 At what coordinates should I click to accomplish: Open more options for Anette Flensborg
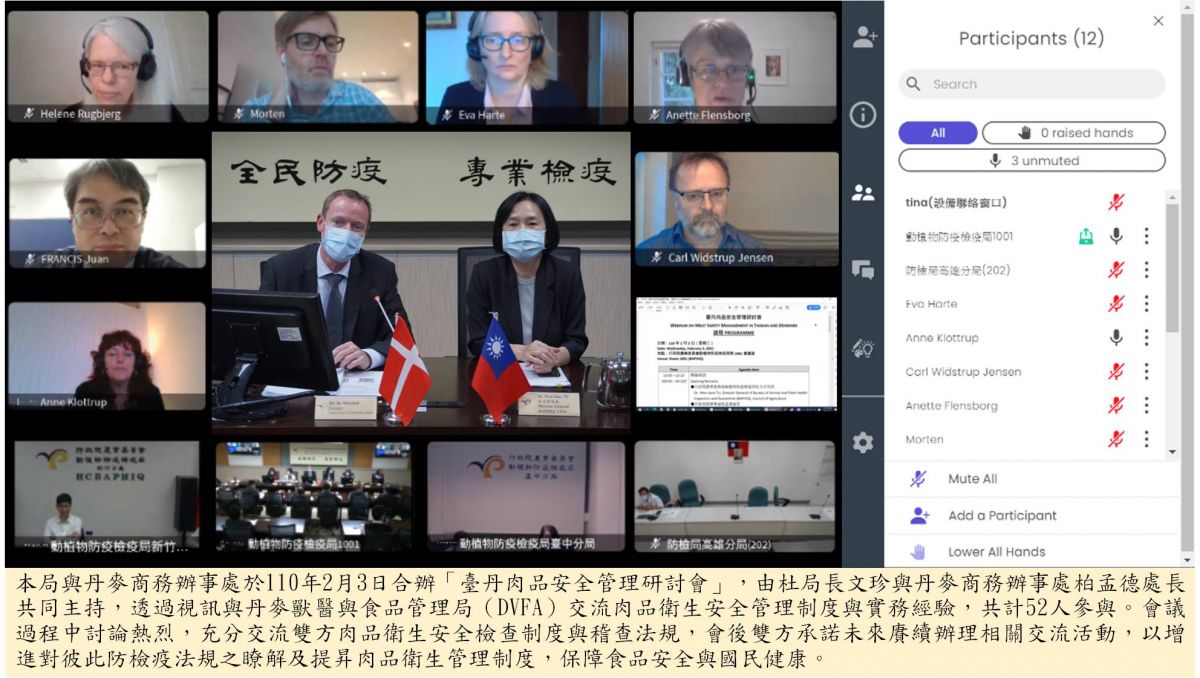(1146, 406)
